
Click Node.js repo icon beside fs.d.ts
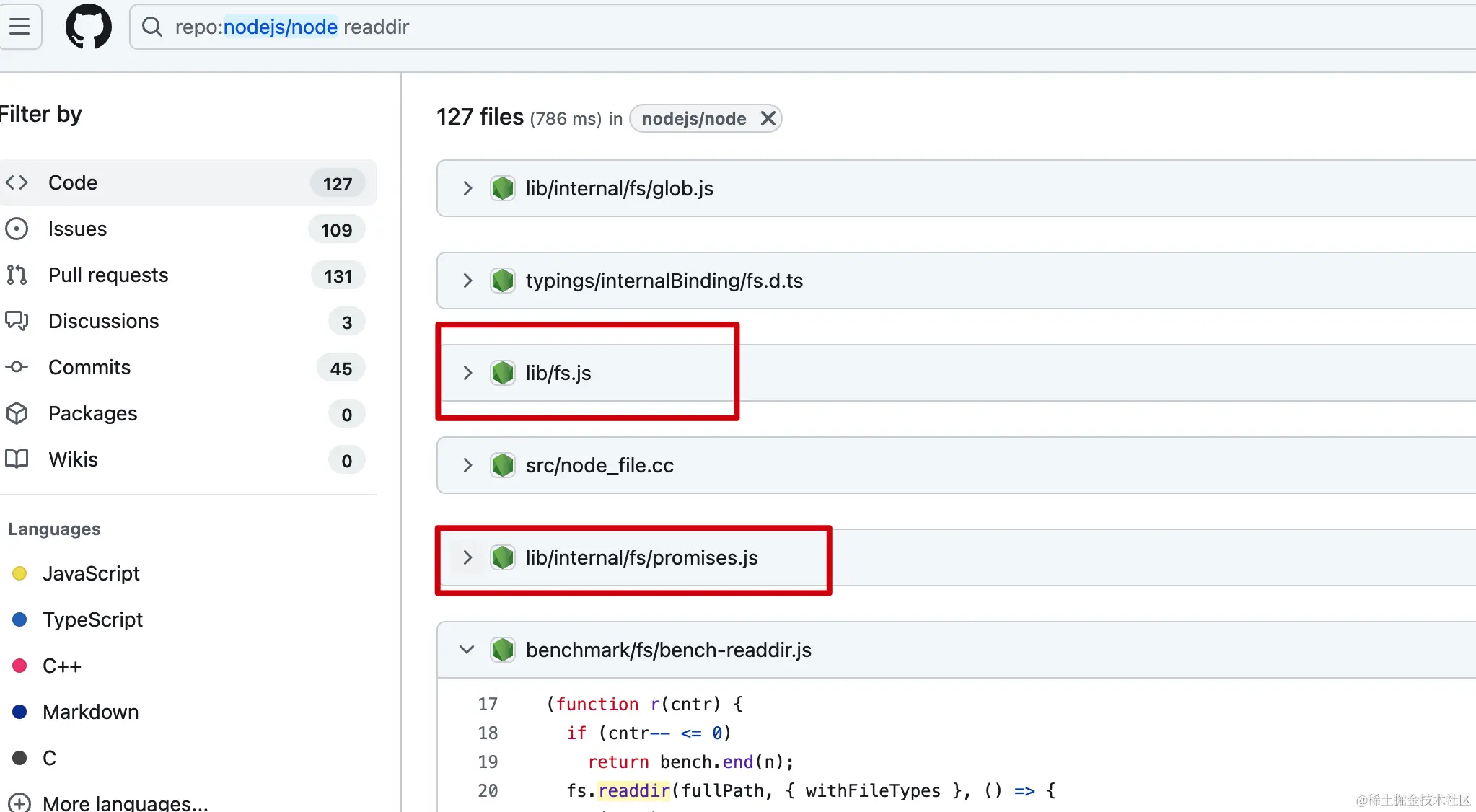503,281
